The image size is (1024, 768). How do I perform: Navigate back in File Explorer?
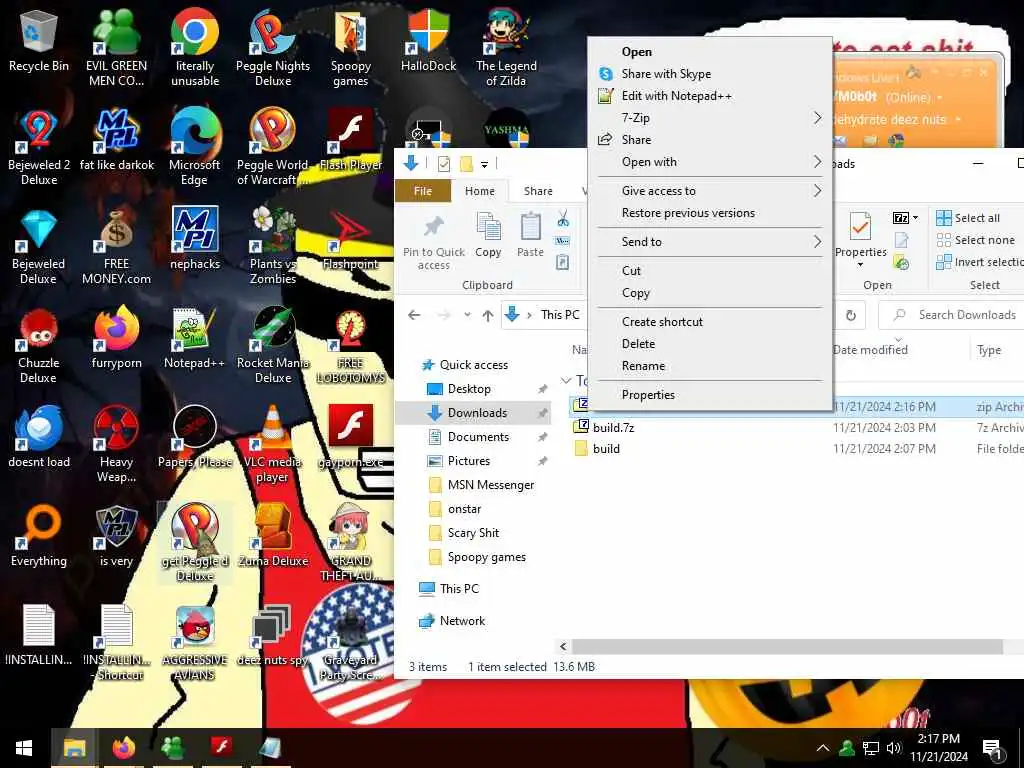coord(414,315)
